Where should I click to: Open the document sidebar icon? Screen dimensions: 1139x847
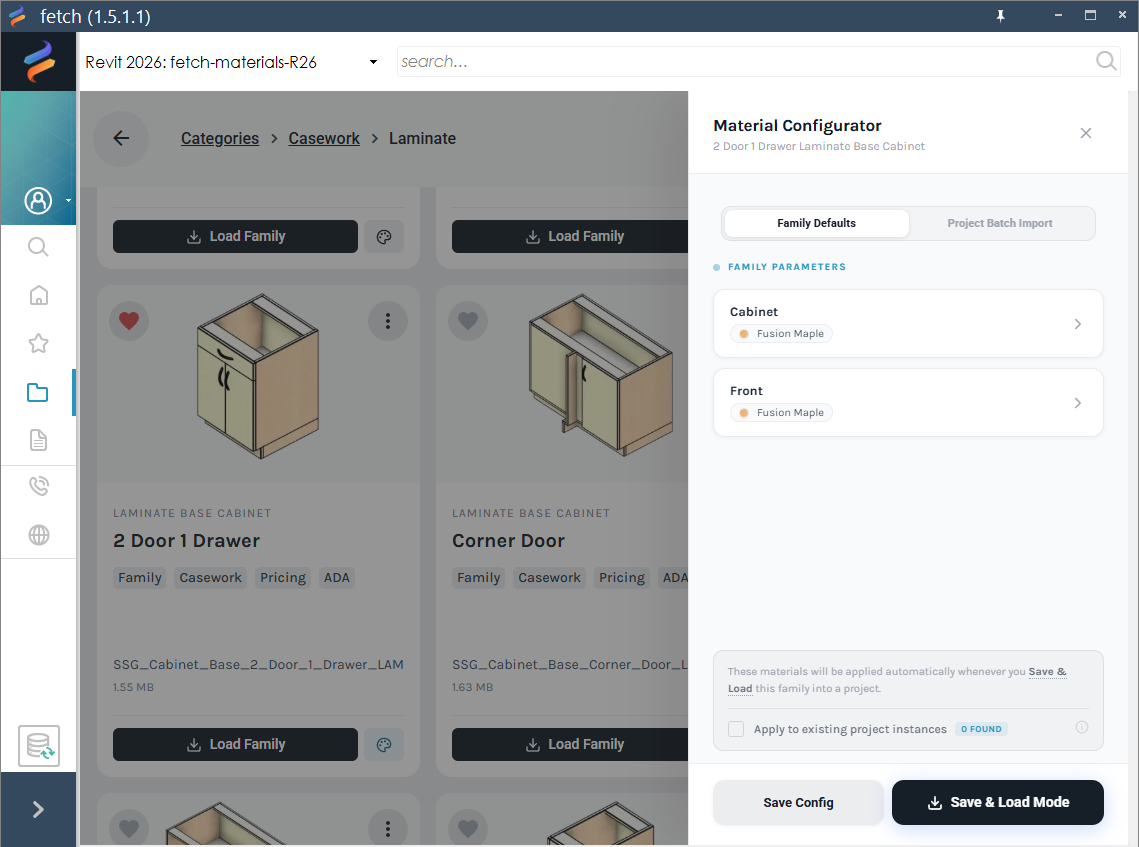pyautogui.click(x=38, y=439)
